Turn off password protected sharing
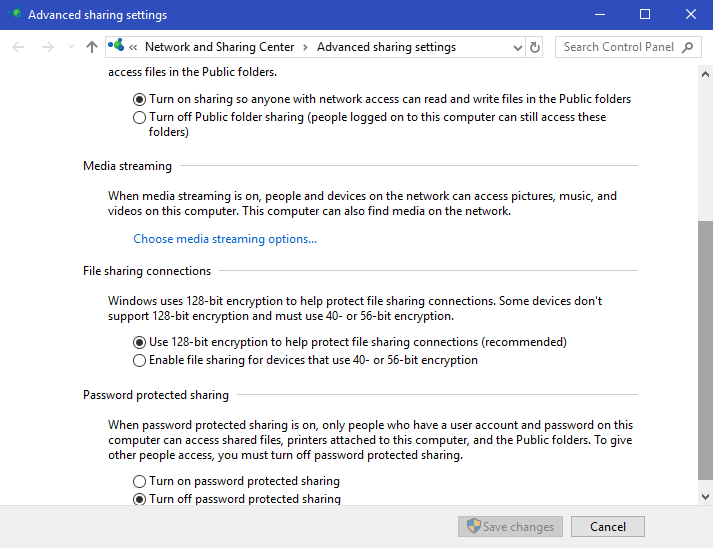713x548 pixels. (x=139, y=499)
